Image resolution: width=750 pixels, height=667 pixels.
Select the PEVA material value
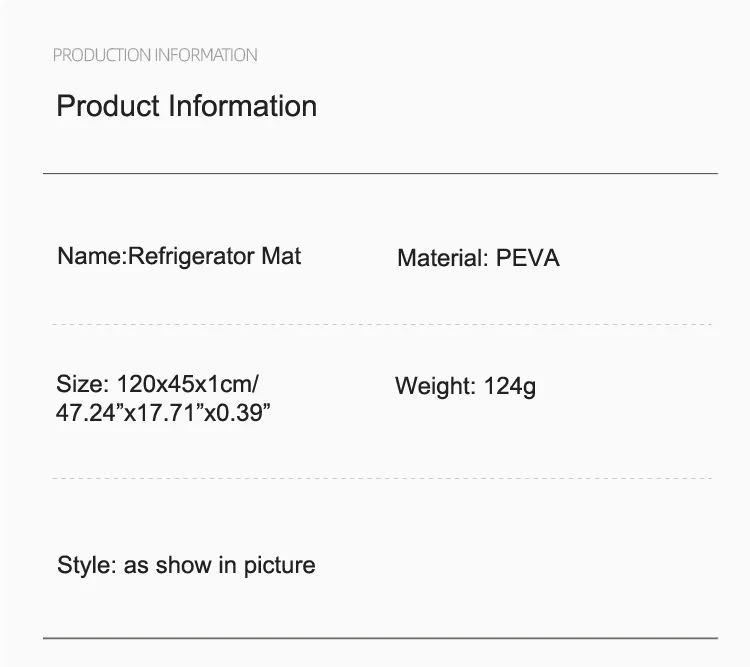tap(528, 258)
